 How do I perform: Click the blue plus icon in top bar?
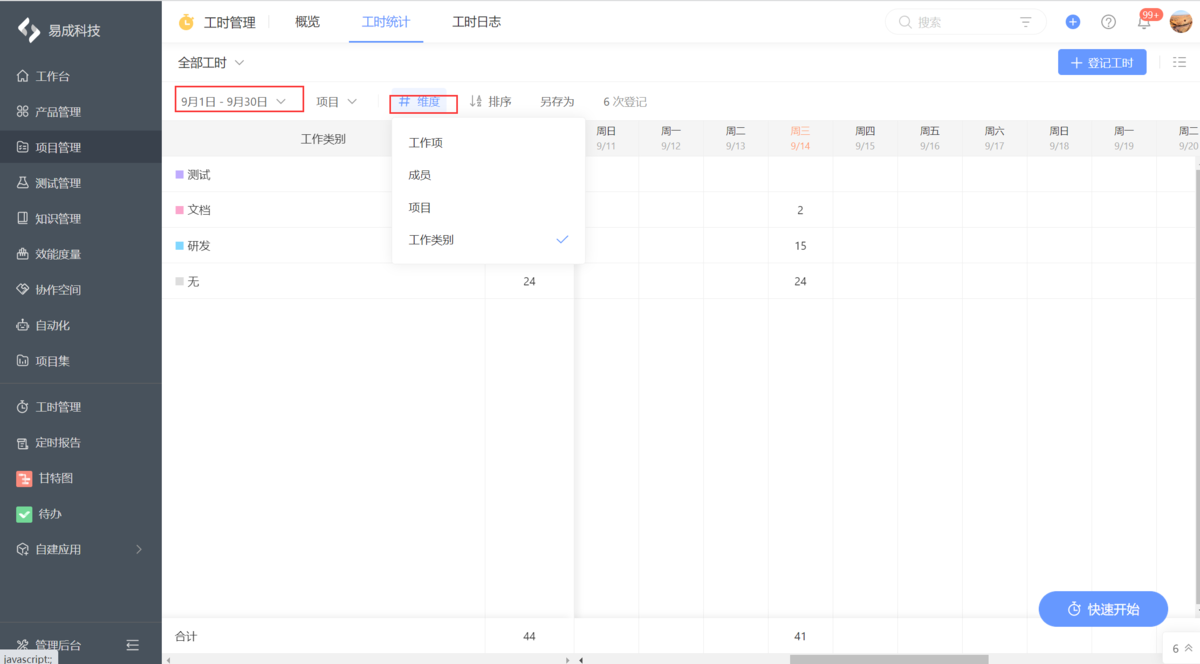coord(1072,21)
